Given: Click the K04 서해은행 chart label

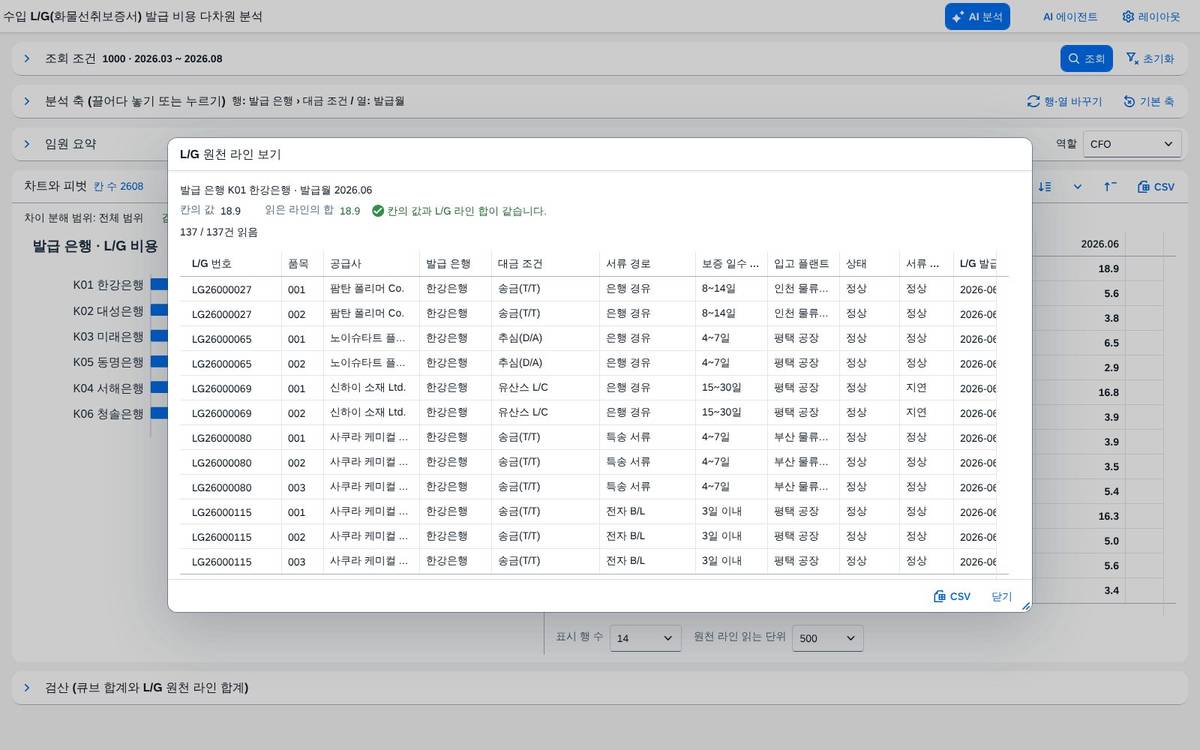Looking at the screenshot, I should pos(108,388).
